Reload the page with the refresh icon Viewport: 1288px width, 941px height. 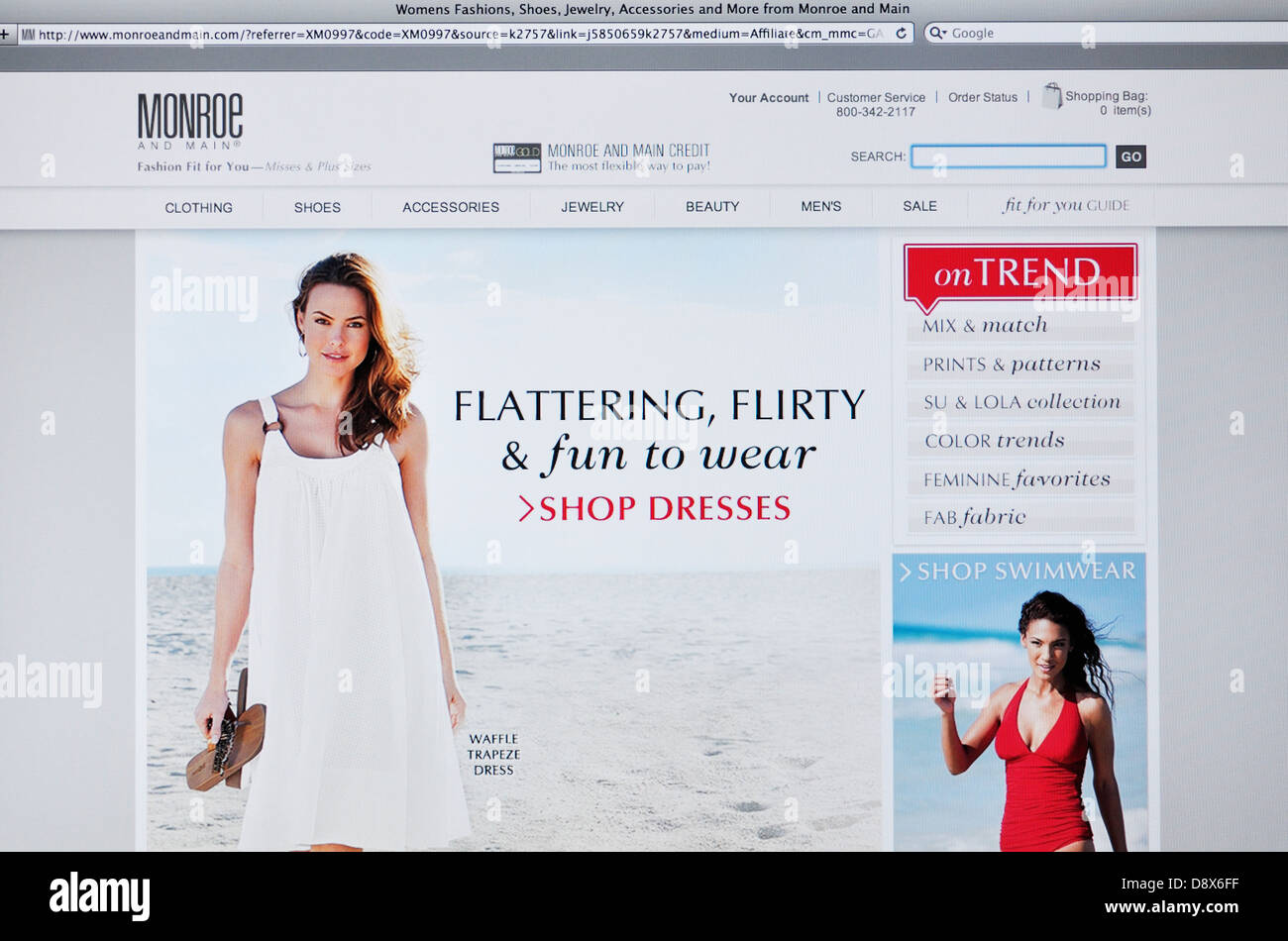pyautogui.click(x=901, y=33)
